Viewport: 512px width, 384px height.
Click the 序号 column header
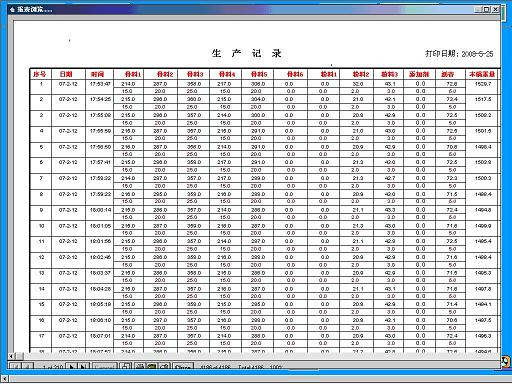tap(40, 74)
